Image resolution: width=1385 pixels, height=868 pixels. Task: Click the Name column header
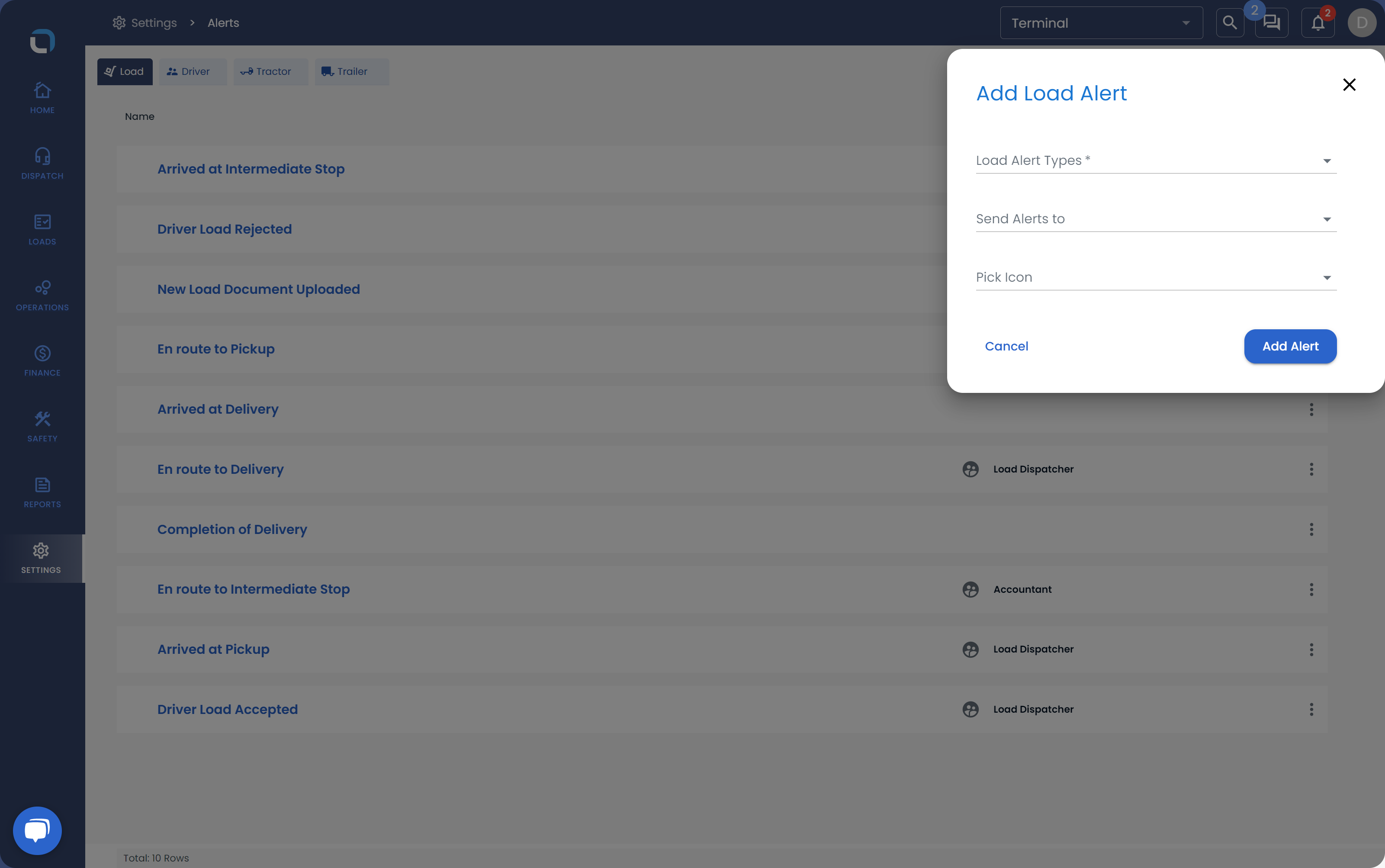pyautogui.click(x=139, y=116)
